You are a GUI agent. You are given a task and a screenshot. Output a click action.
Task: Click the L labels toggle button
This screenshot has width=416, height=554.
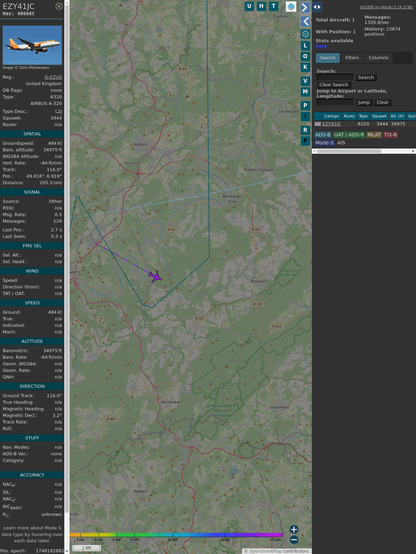coord(305,46)
